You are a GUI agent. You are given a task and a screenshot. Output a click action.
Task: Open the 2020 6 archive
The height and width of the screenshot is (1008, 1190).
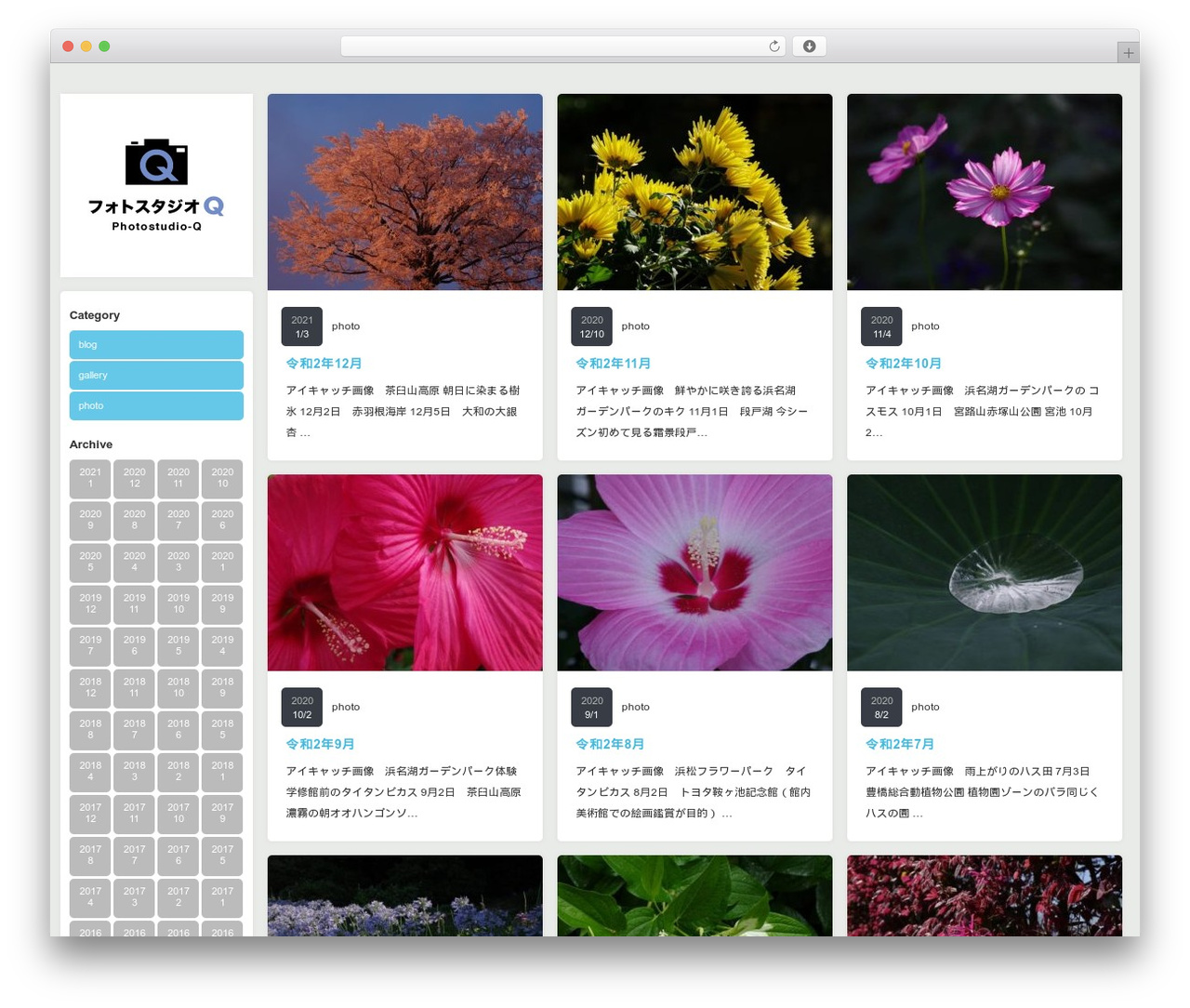pyautogui.click(x=222, y=520)
